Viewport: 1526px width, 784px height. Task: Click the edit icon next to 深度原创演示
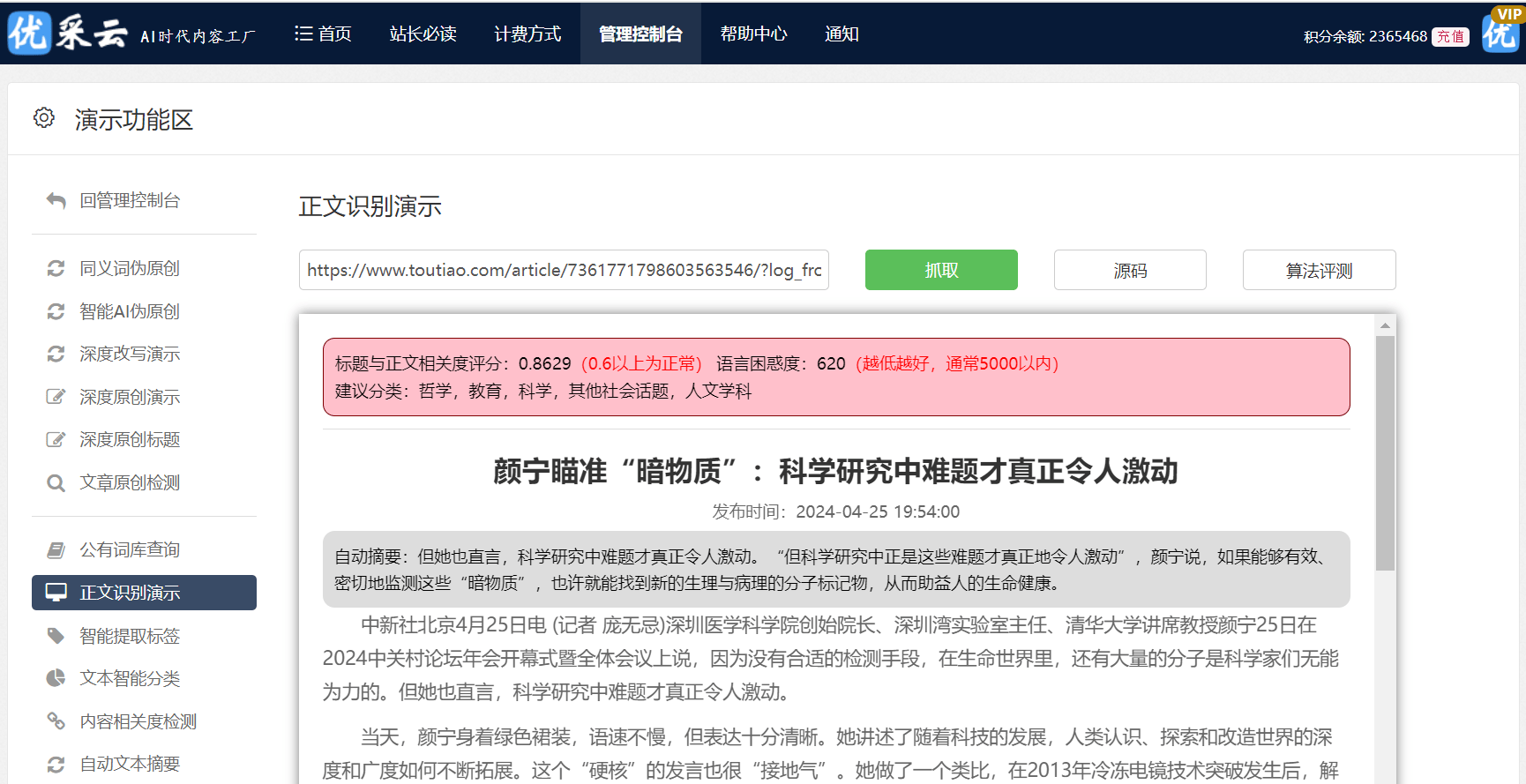(56, 397)
